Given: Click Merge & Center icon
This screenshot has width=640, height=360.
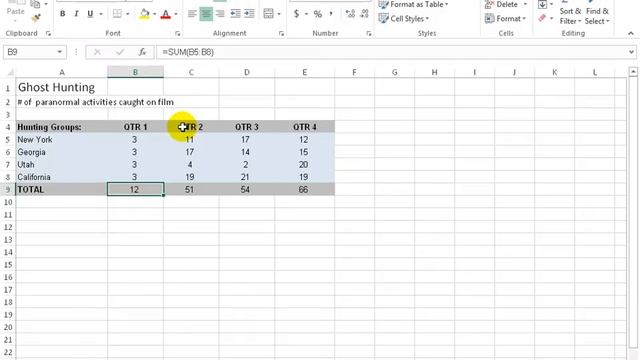Looking at the screenshot, I should tap(269, 14).
